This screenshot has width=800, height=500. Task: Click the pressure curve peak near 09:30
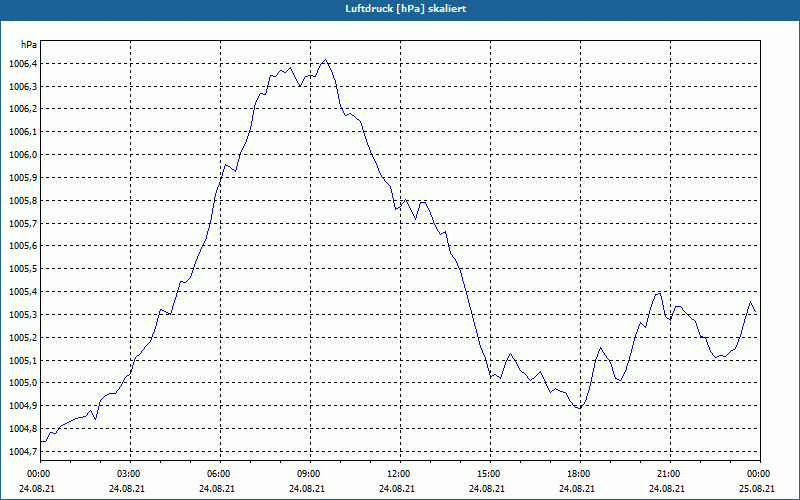pos(326,60)
